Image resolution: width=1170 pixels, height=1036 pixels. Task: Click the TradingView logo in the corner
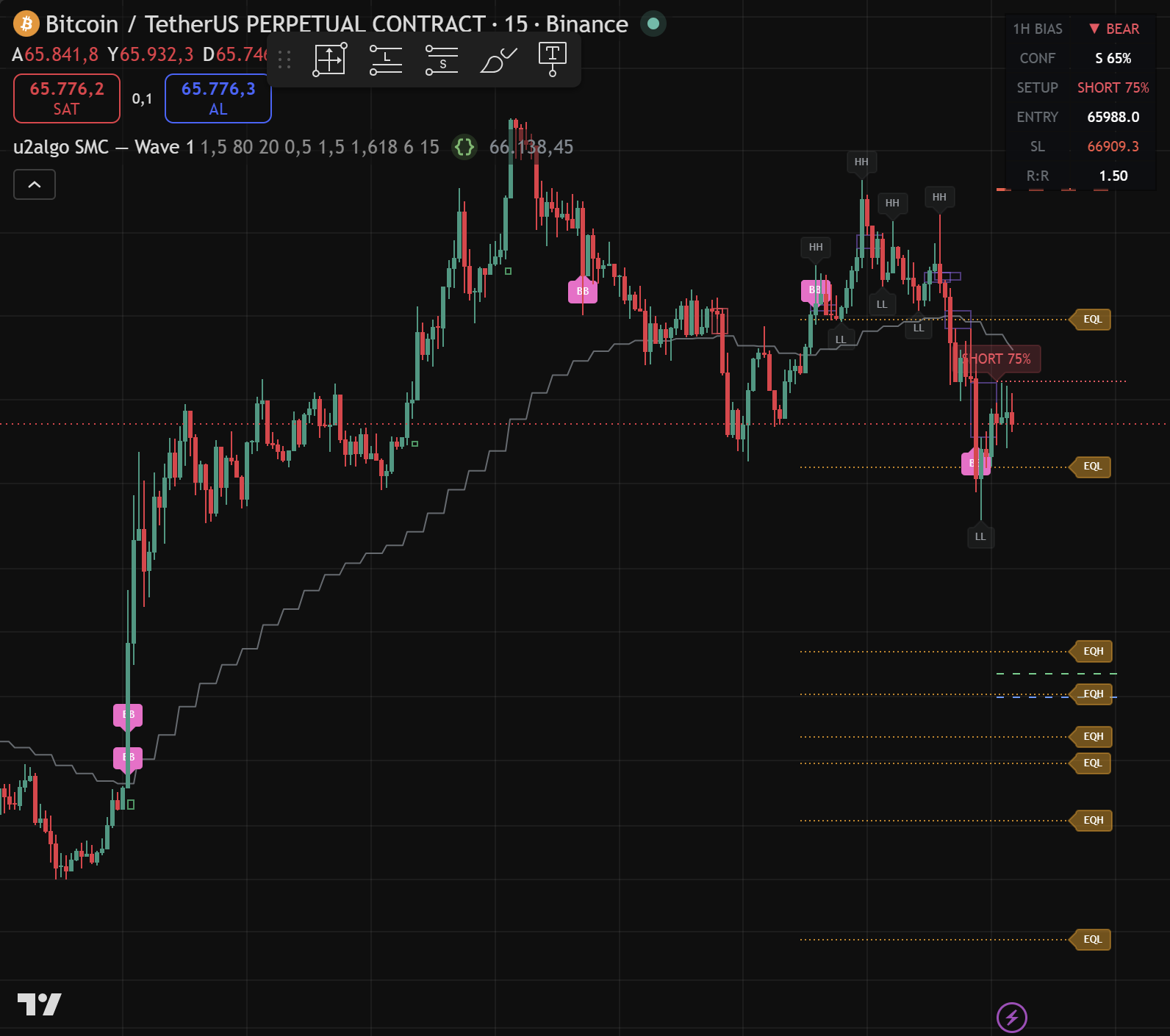tap(39, 1004)
